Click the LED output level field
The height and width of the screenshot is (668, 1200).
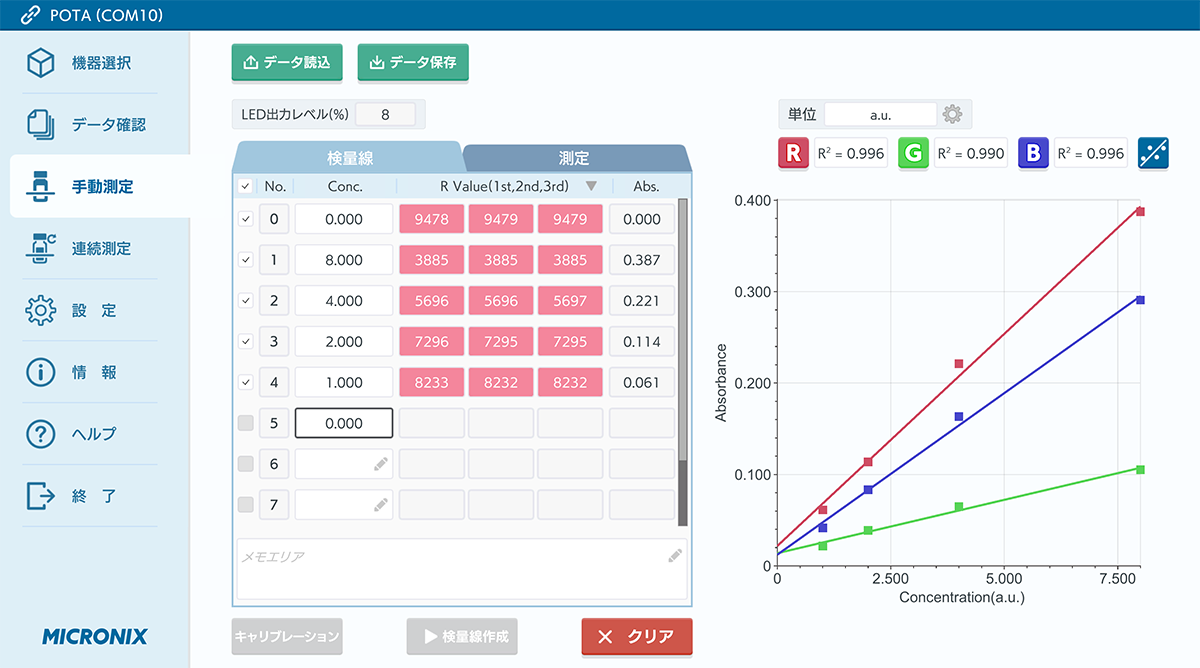[x=385, y=114]
